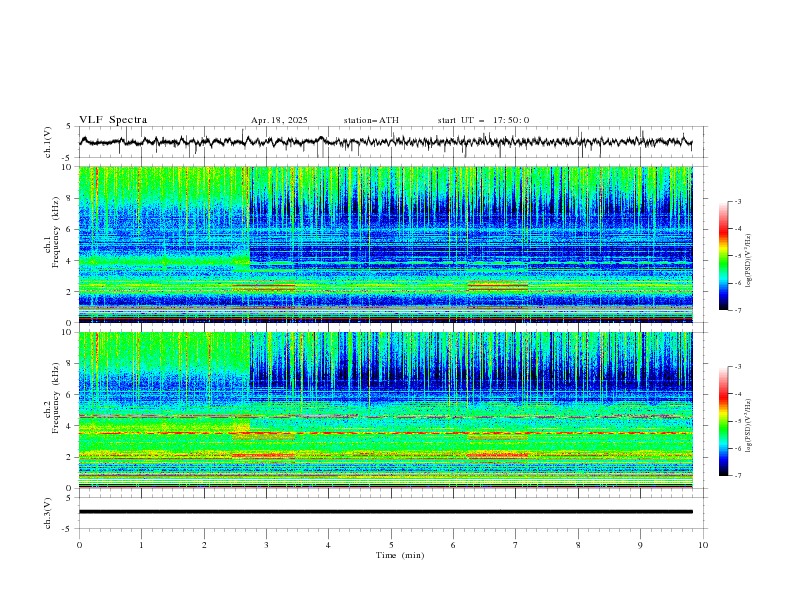Click inside the ch.2 spectrogram panel
The image size is (792, 612).
tap(386, 410)
